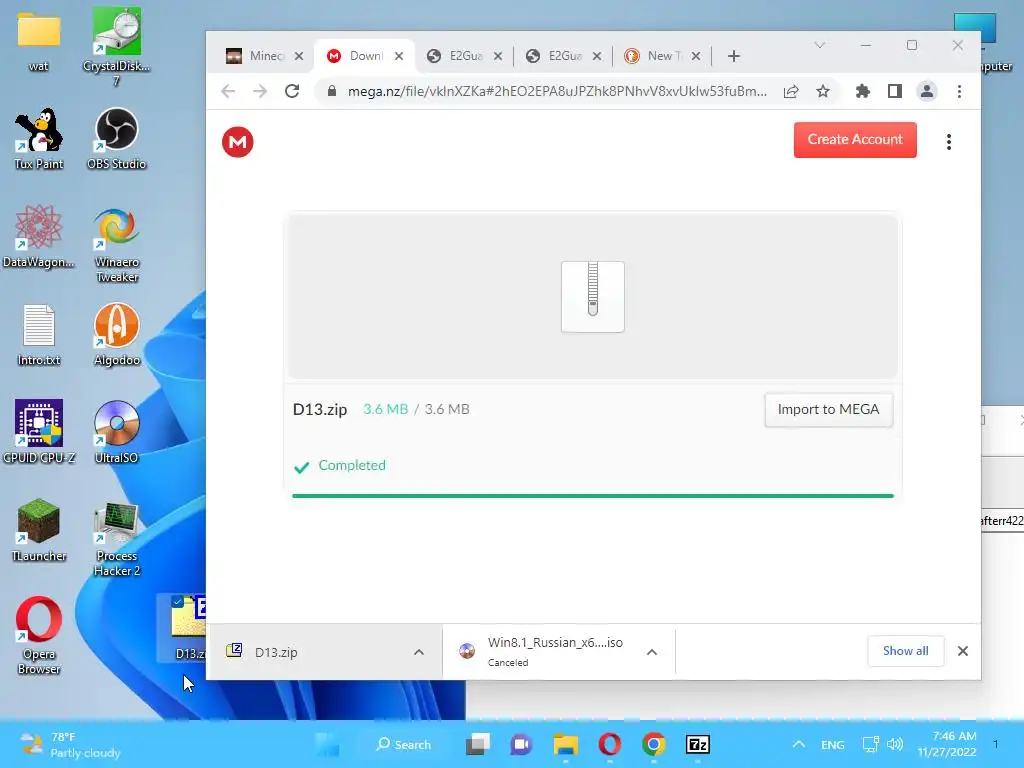This screenshot has width=1024, height=768.
Task: Expand D13.zip download options chevron
Action: pyautogui.click(x=419, y=652)
